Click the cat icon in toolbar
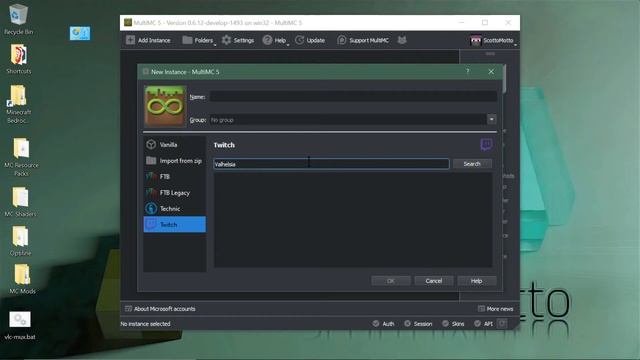This screenshot has width=640, height=360. (402, 40)
